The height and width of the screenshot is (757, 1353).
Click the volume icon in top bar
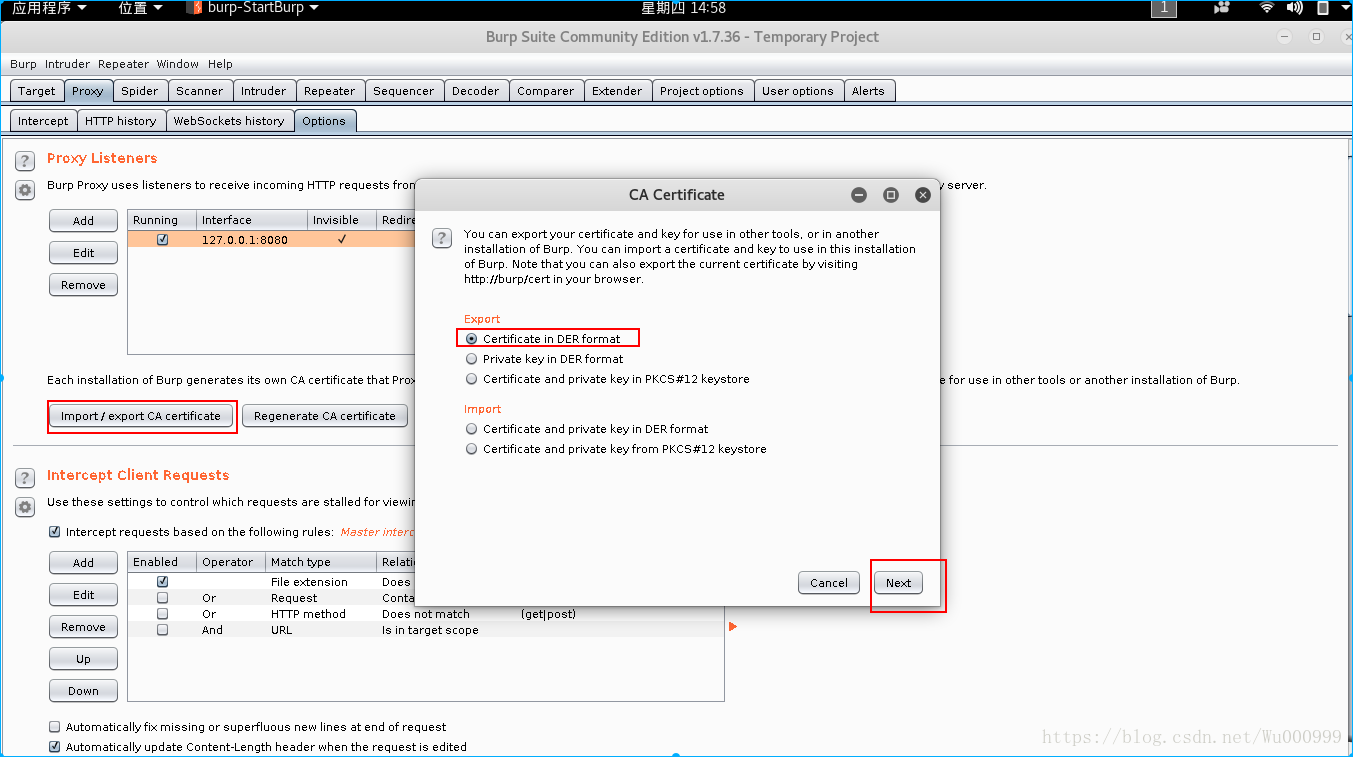point(1295,8)
